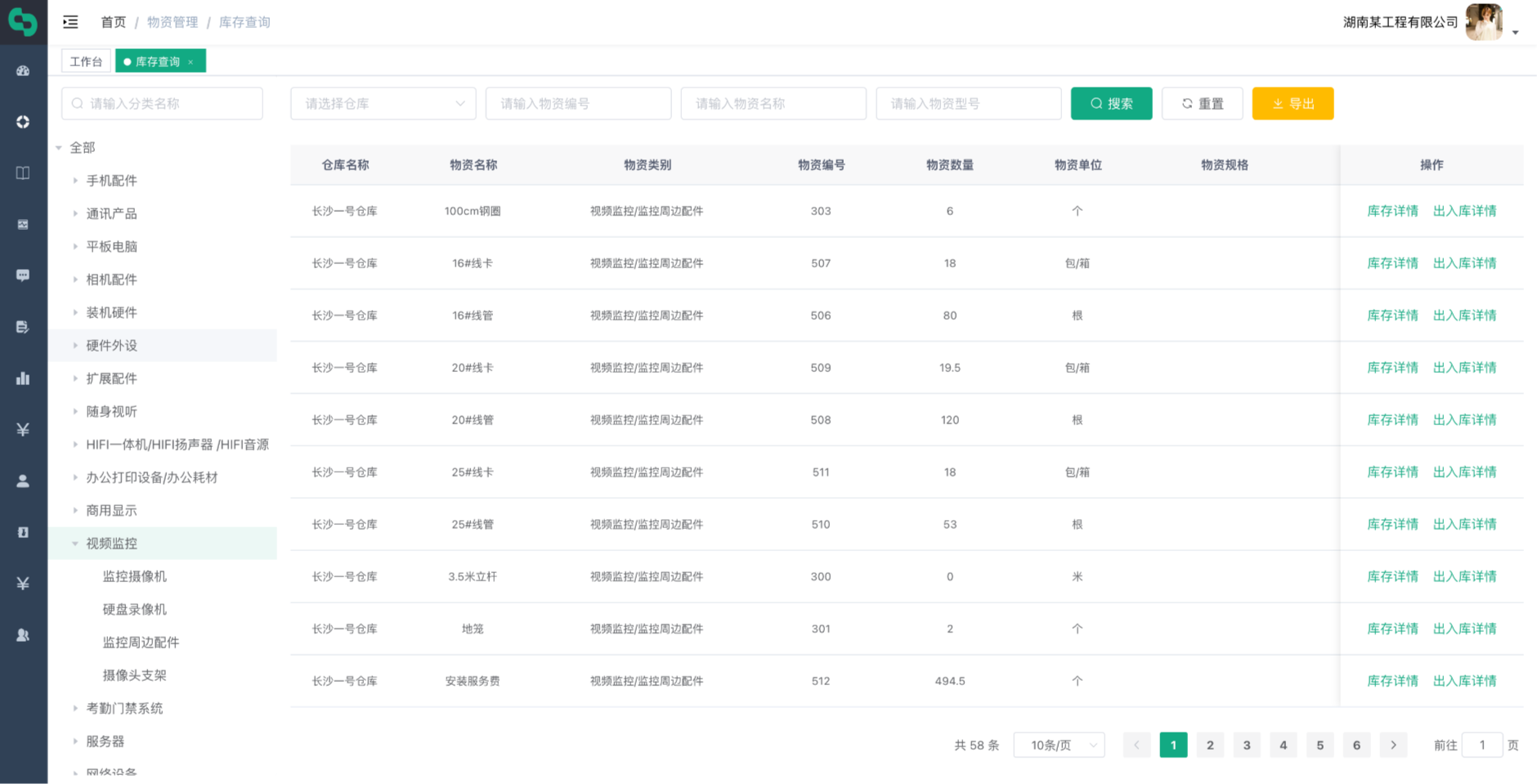The height and width of the screenshot is (784, 1537).
Task: Click the yellow 导出 export button
Action: click(1293, 104)
